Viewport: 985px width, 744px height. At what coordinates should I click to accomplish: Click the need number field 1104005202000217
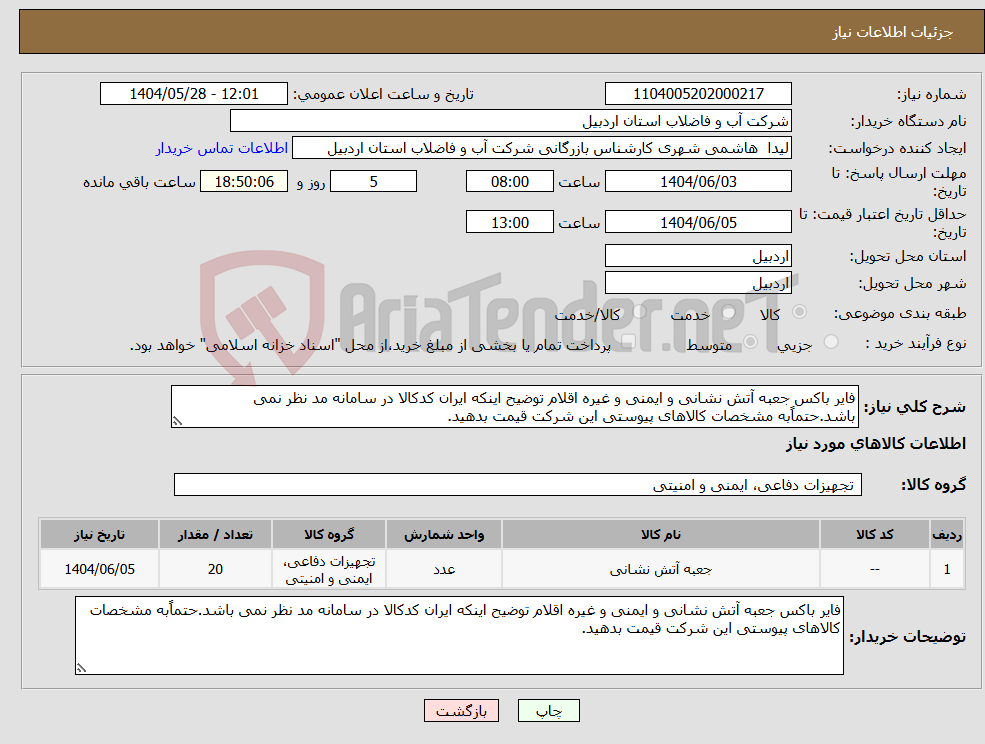click(696, 93)
